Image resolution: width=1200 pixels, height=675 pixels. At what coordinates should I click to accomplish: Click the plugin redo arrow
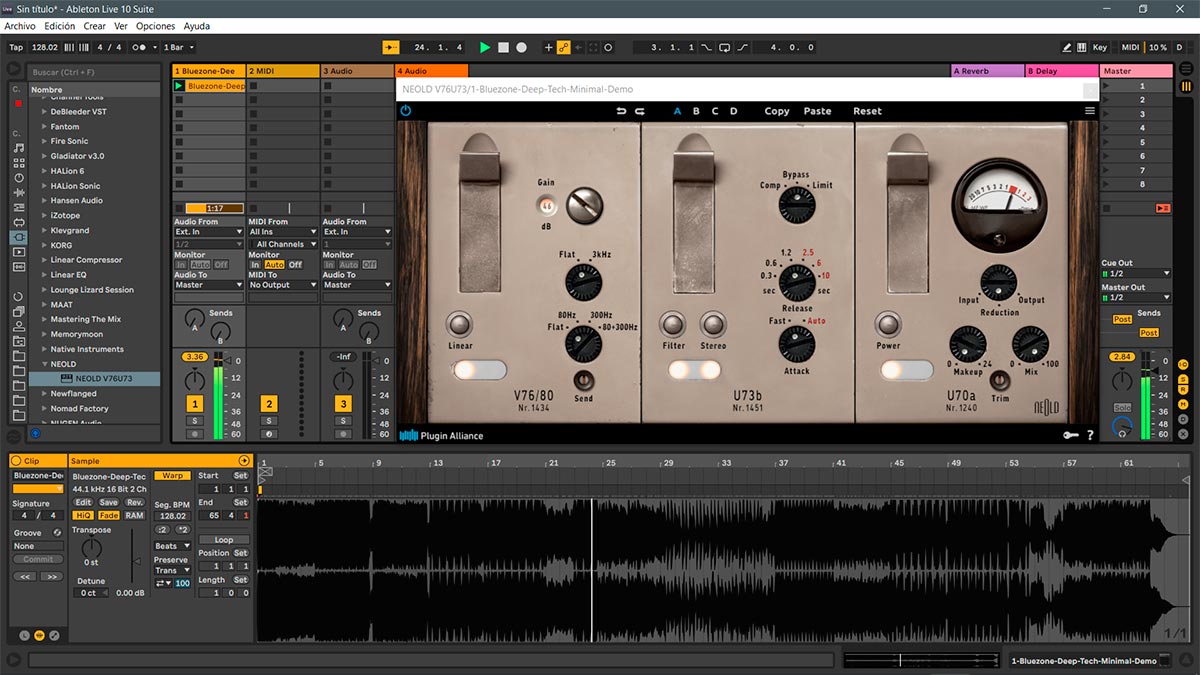tap(640, 111)
